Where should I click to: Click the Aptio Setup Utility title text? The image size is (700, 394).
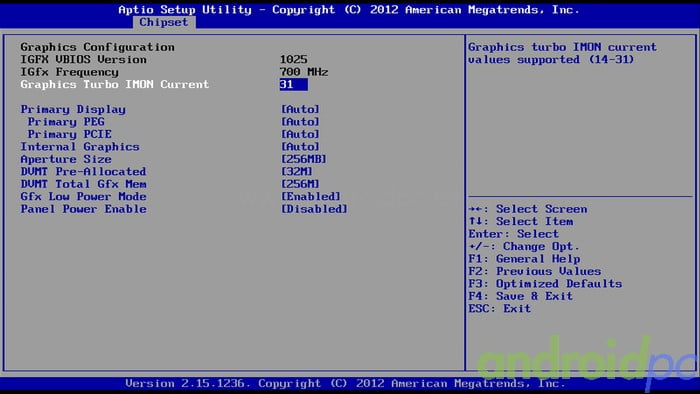click(349, 10)
